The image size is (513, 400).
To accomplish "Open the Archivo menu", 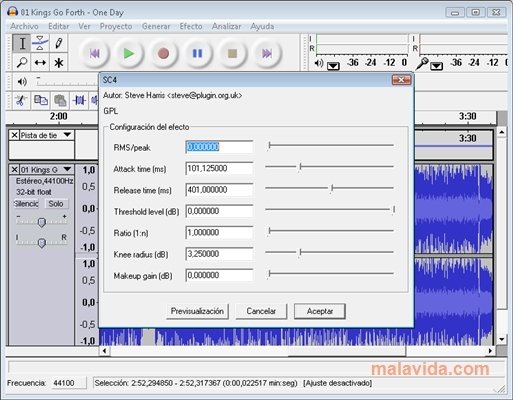I will (24, 26).
